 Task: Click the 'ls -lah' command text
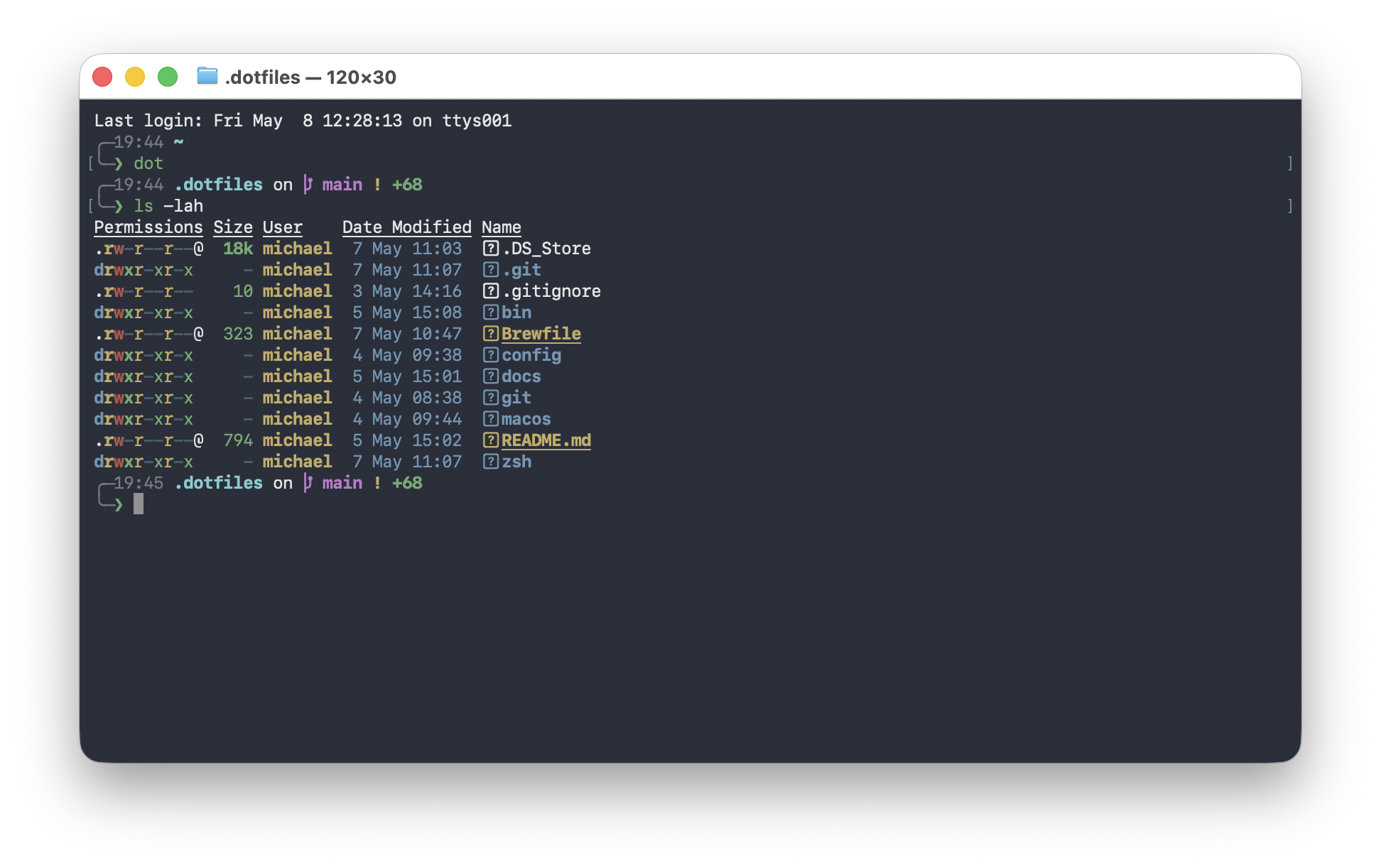coord(168,206)
